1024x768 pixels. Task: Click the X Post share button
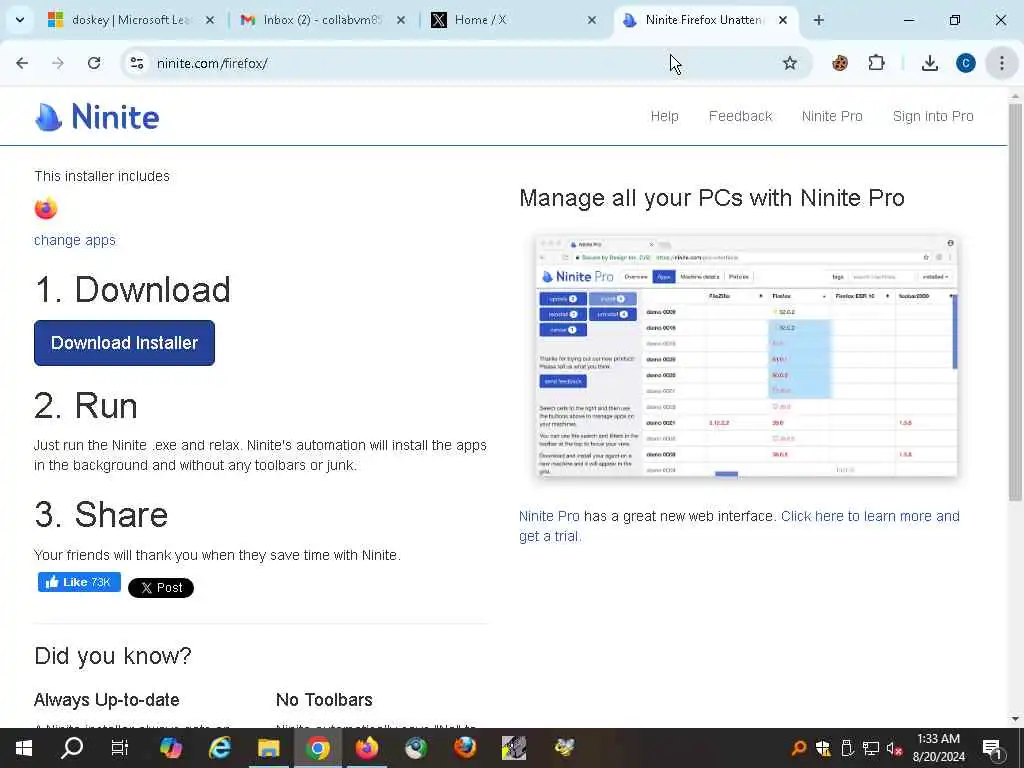point(161,588)
